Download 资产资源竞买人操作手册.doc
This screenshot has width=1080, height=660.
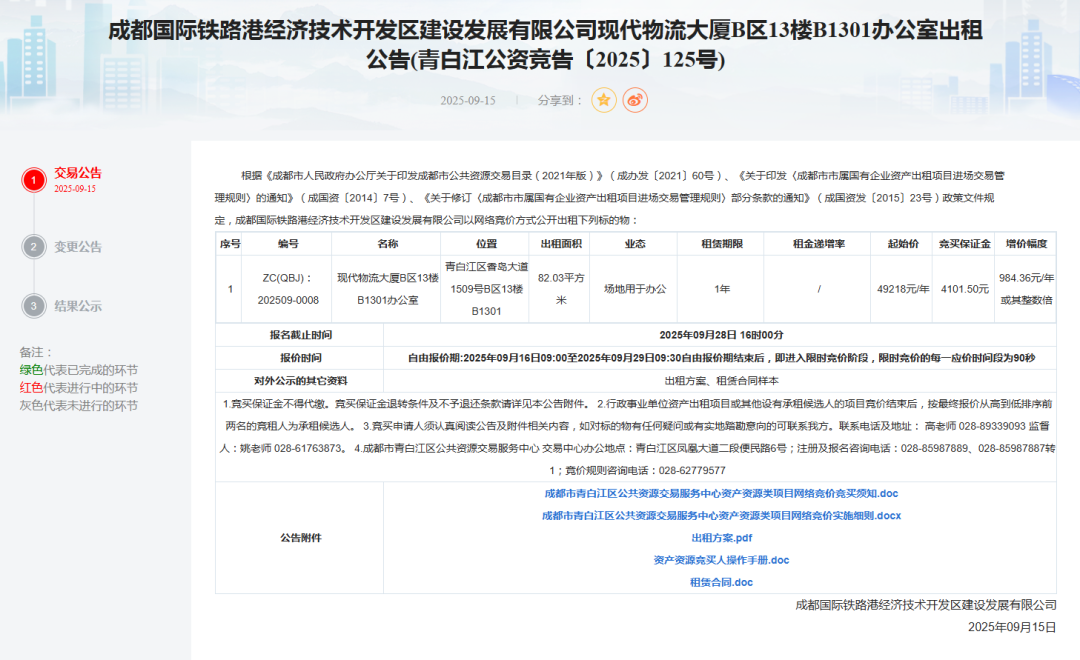720,560
